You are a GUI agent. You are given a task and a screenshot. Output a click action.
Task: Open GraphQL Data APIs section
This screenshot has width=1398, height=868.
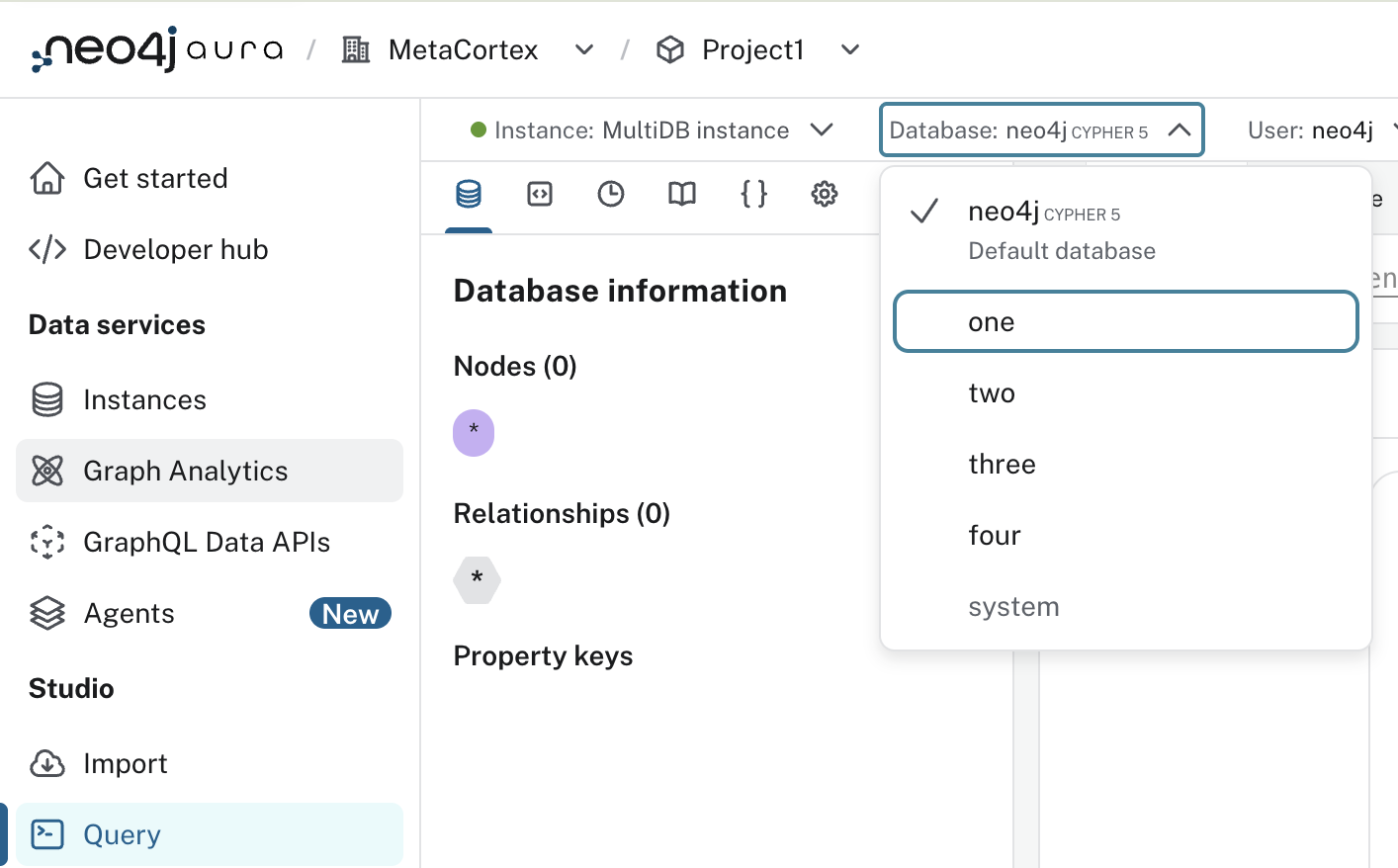210,542
